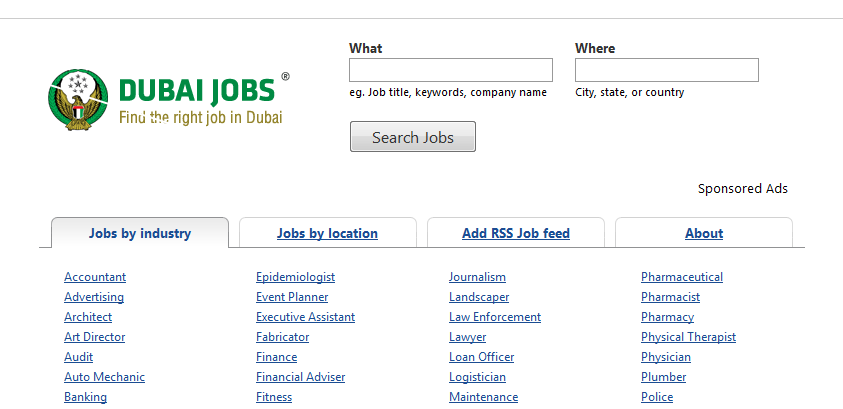The image size is (843, 409).
Task: Open the Add RSS Job feed tab
Action: [x=516, y=233]
